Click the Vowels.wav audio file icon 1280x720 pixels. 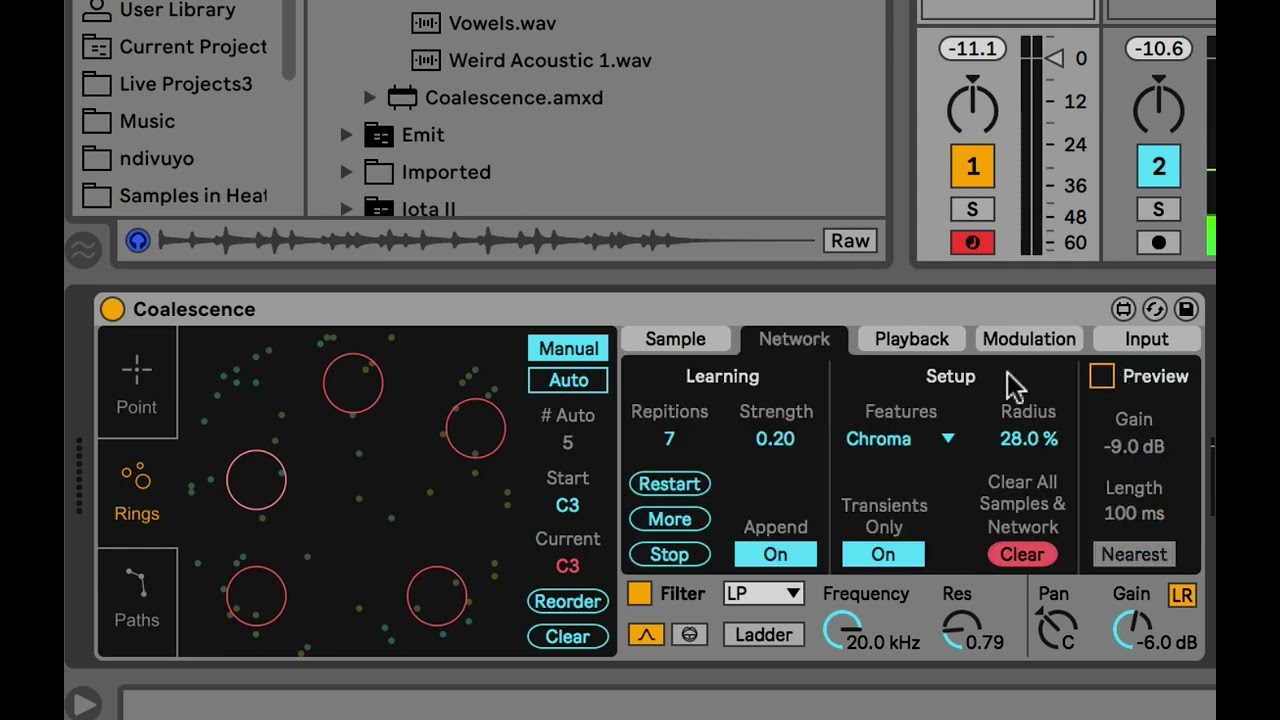tap(426, 23)
